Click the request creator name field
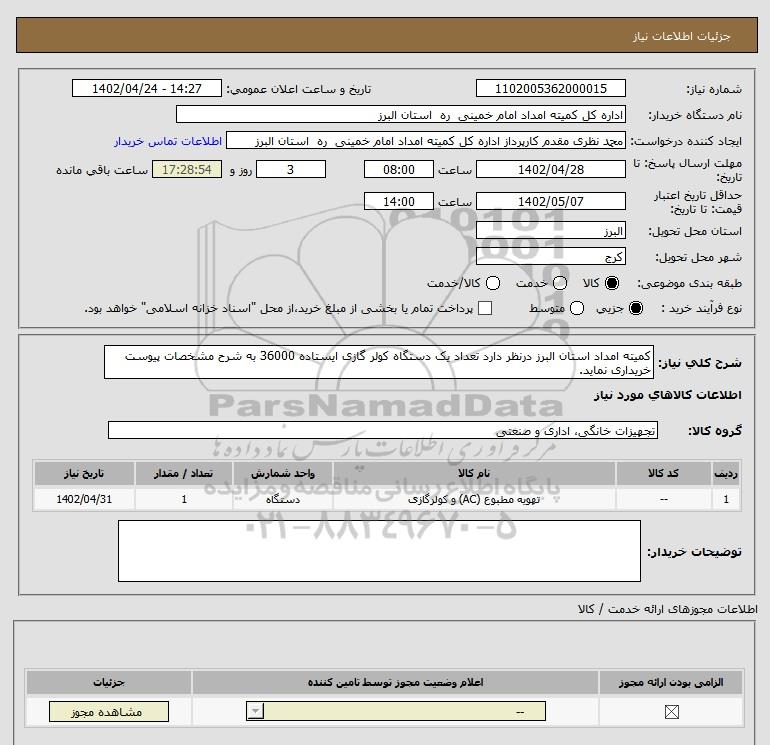 426,140
